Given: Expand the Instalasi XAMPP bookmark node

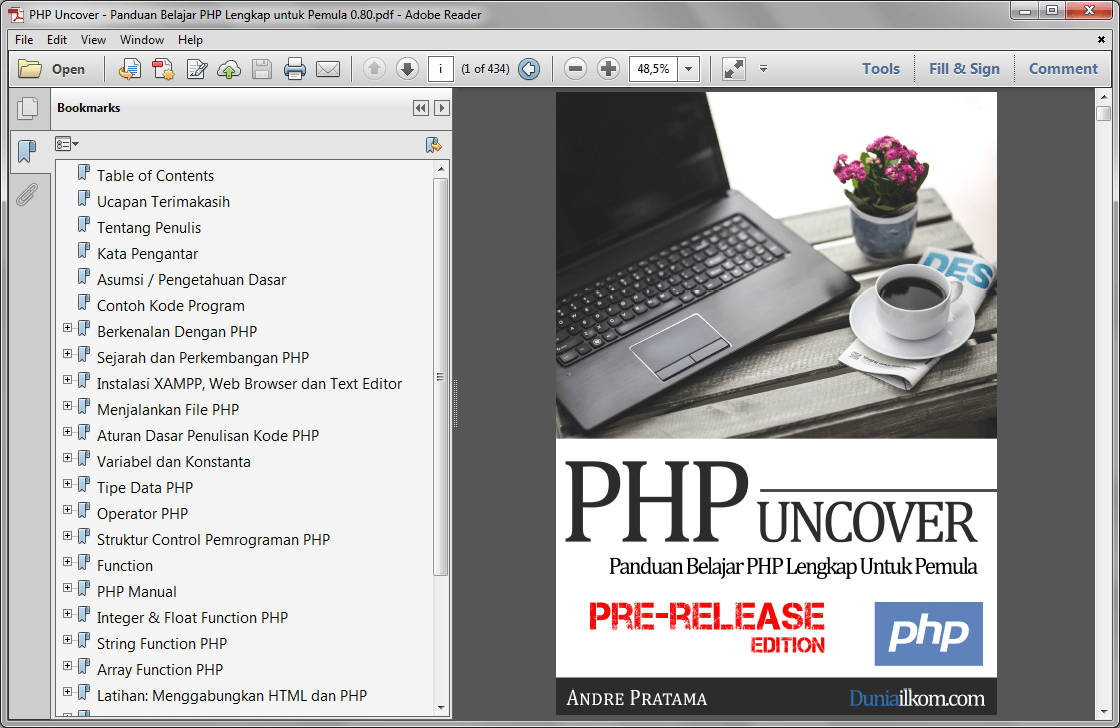Looking at the screenshot, I should [x=67, y=379].
